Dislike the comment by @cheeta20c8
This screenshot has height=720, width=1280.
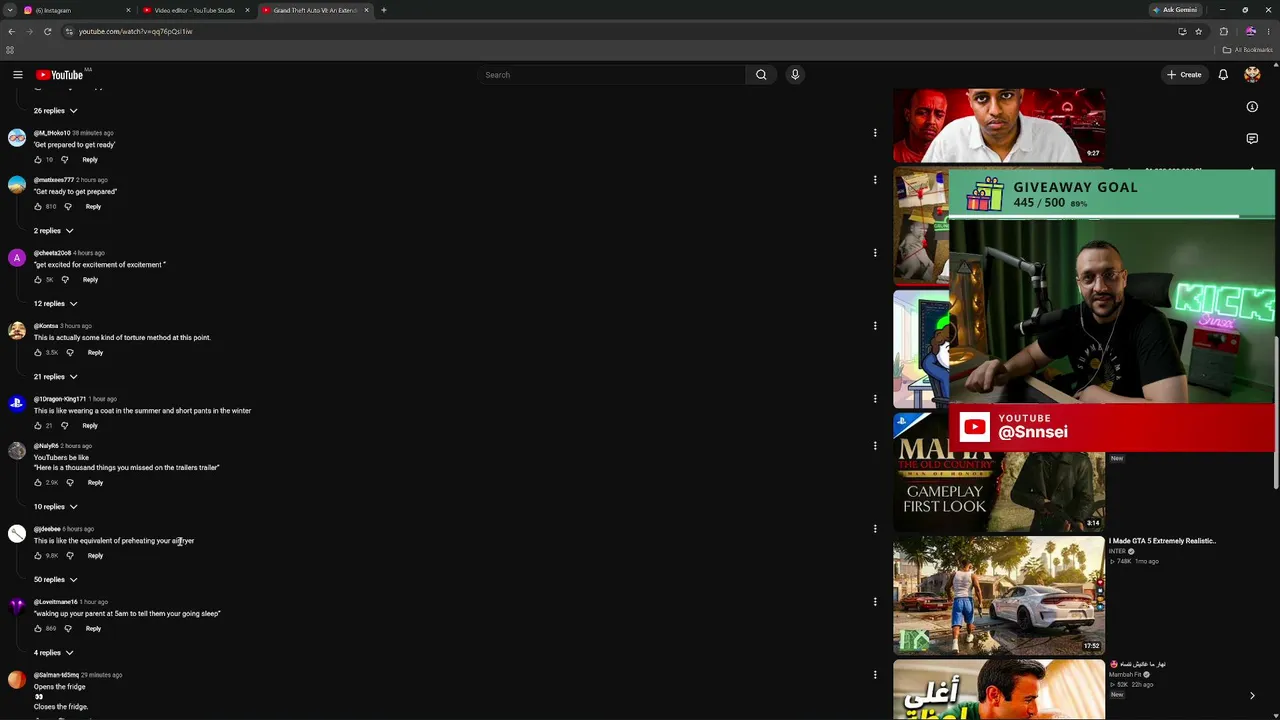(x=65, y=280)
